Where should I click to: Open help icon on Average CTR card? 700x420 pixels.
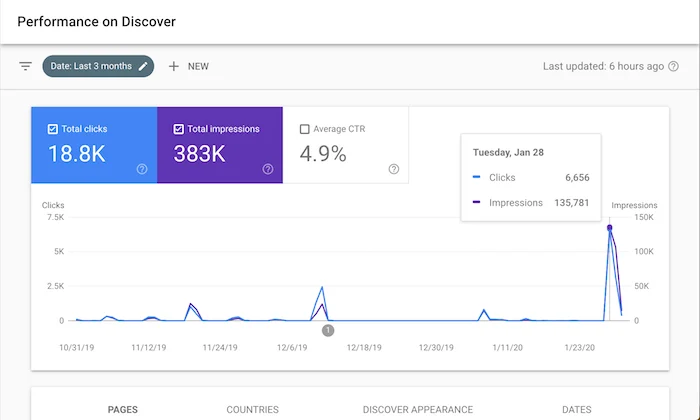[x=394, y=169]
